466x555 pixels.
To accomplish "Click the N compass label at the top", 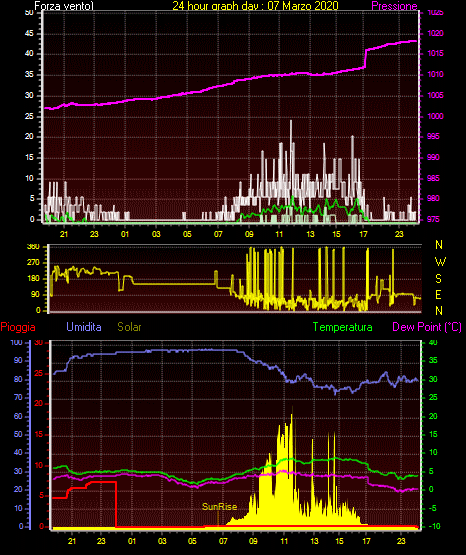I will point(439,245).
